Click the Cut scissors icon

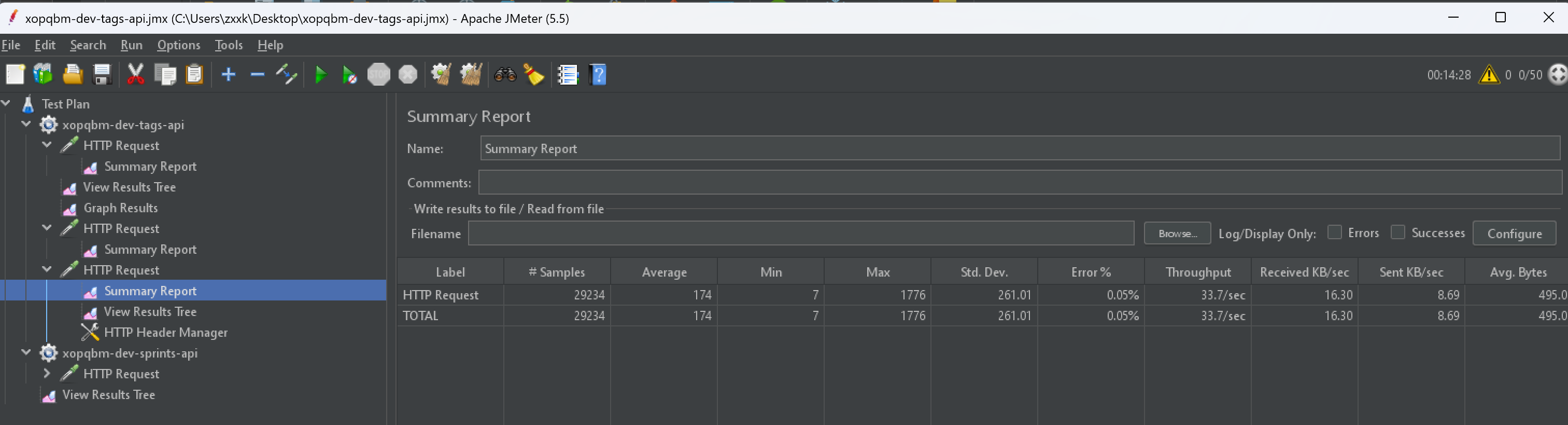(x=135, y=75)
